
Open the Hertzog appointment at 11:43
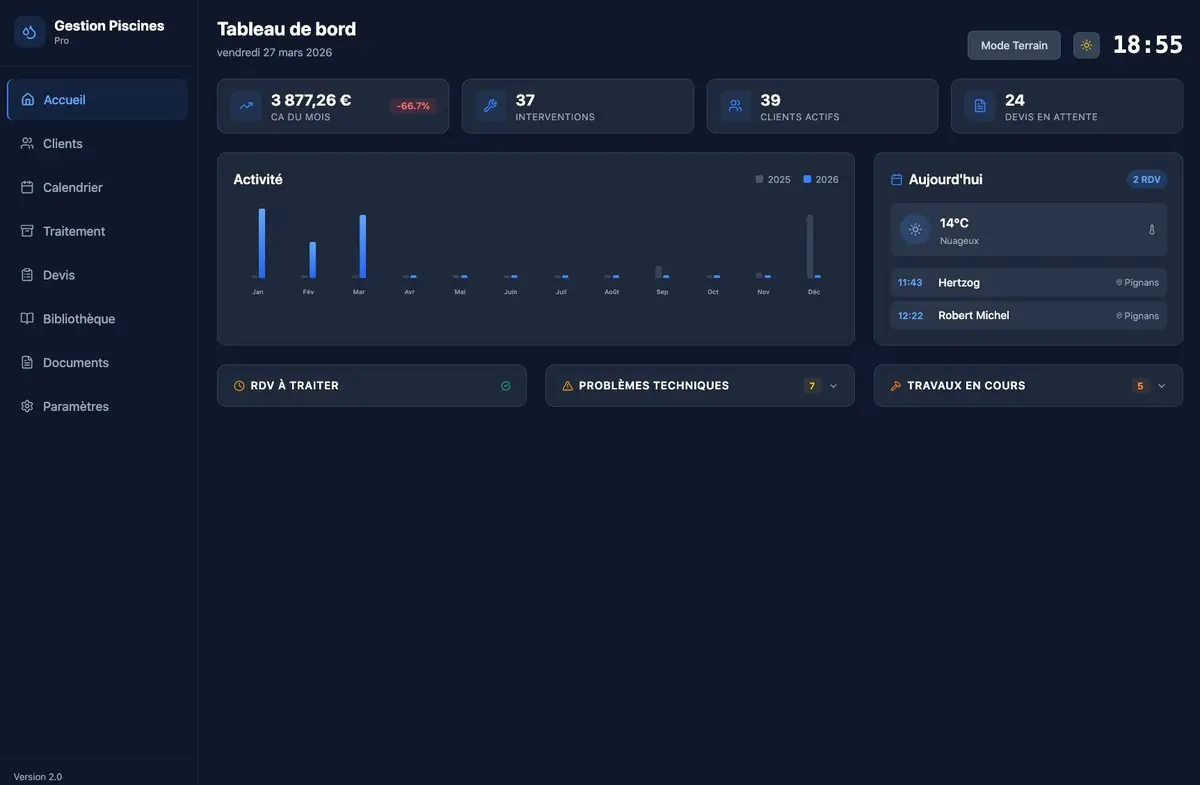pyautogui.click(x=1028, y=283)
